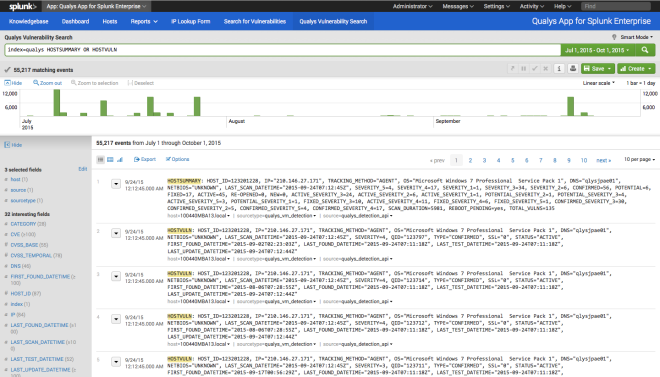Go to results page 2
The width and height of the screenshot is (660, 377).
[470, 160]
